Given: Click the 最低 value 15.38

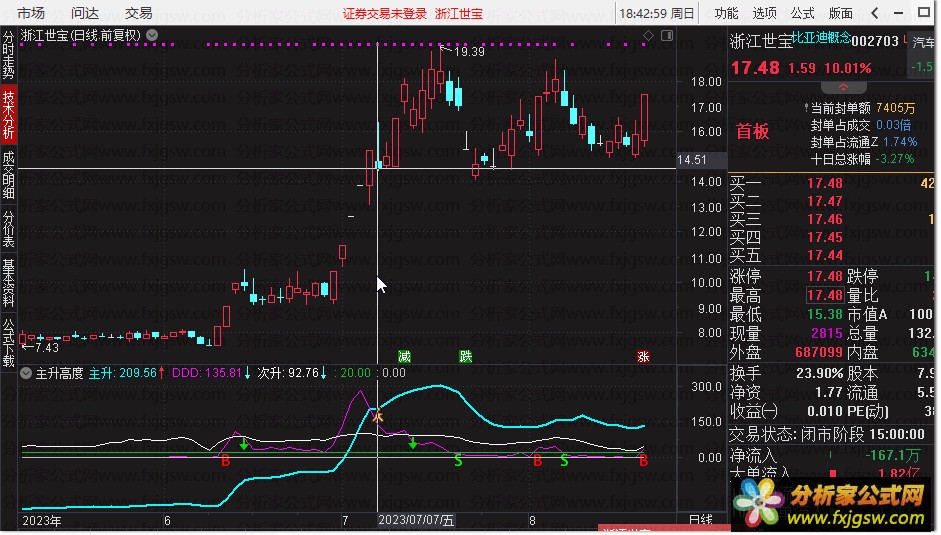Looking at the screenshot, I should tap(825, 314).
